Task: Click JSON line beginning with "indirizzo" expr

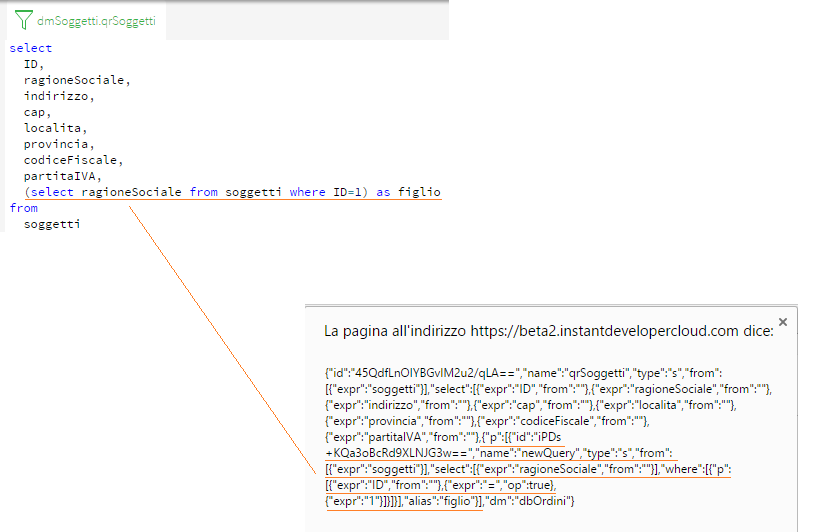Action: click(530, 405)
